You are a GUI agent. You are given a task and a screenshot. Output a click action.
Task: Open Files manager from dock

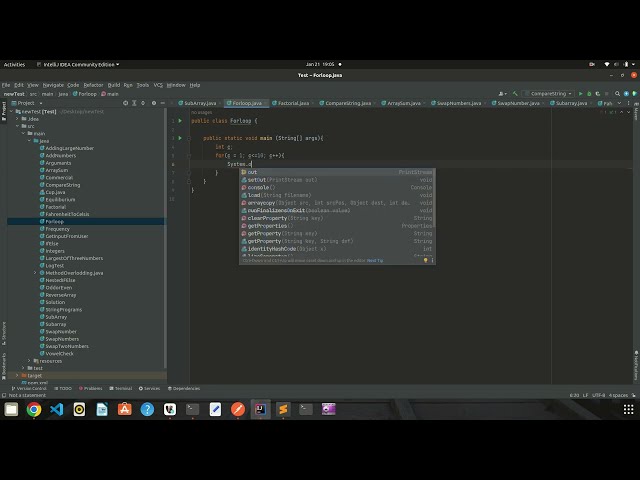(x=11, y=409)
